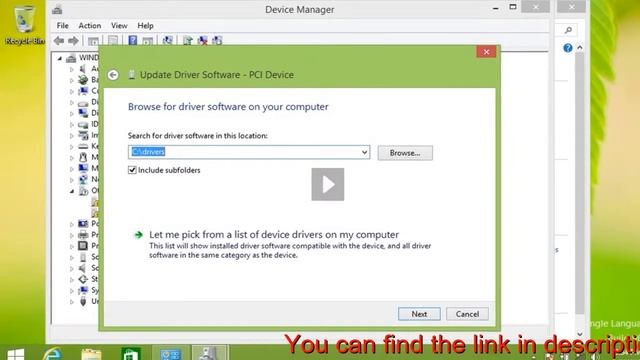Select the IDE controllers icon next to 'ID'

click(83, 124)
